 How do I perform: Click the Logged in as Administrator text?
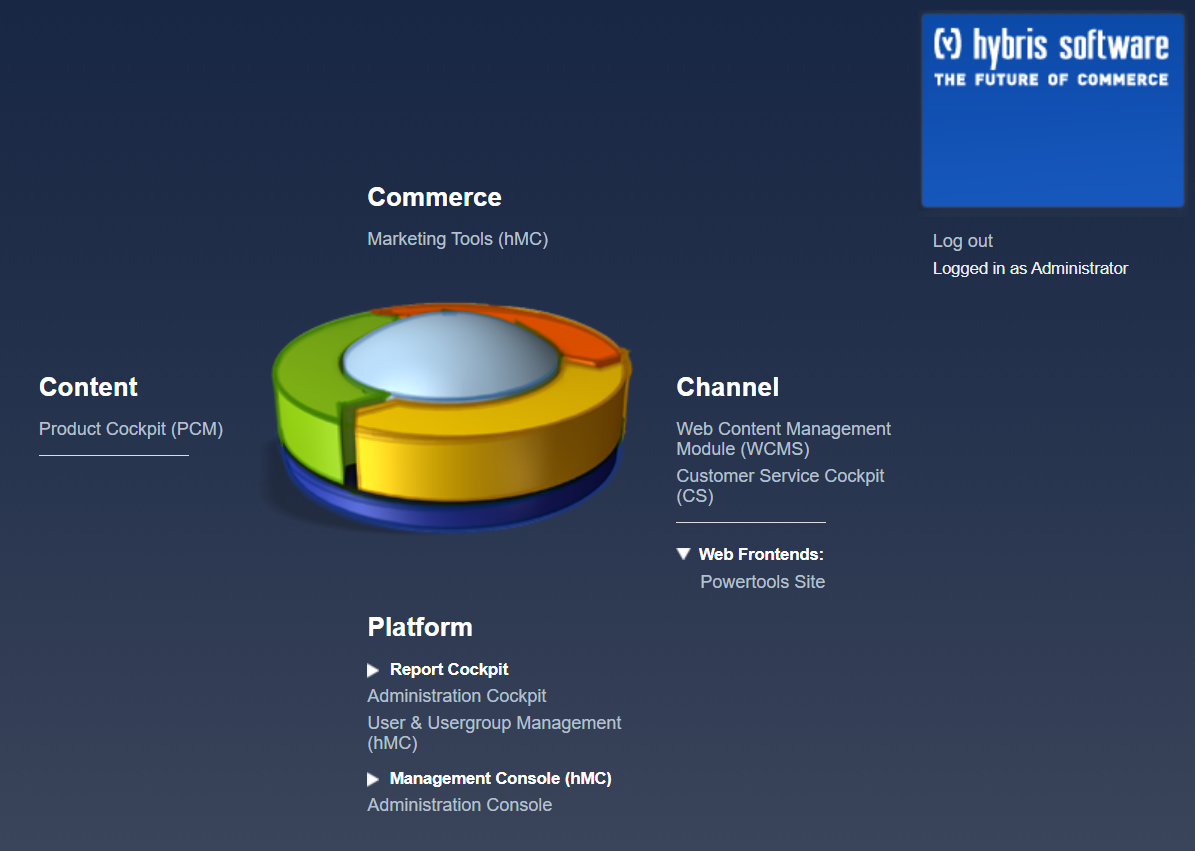(x=1030, y=268)
